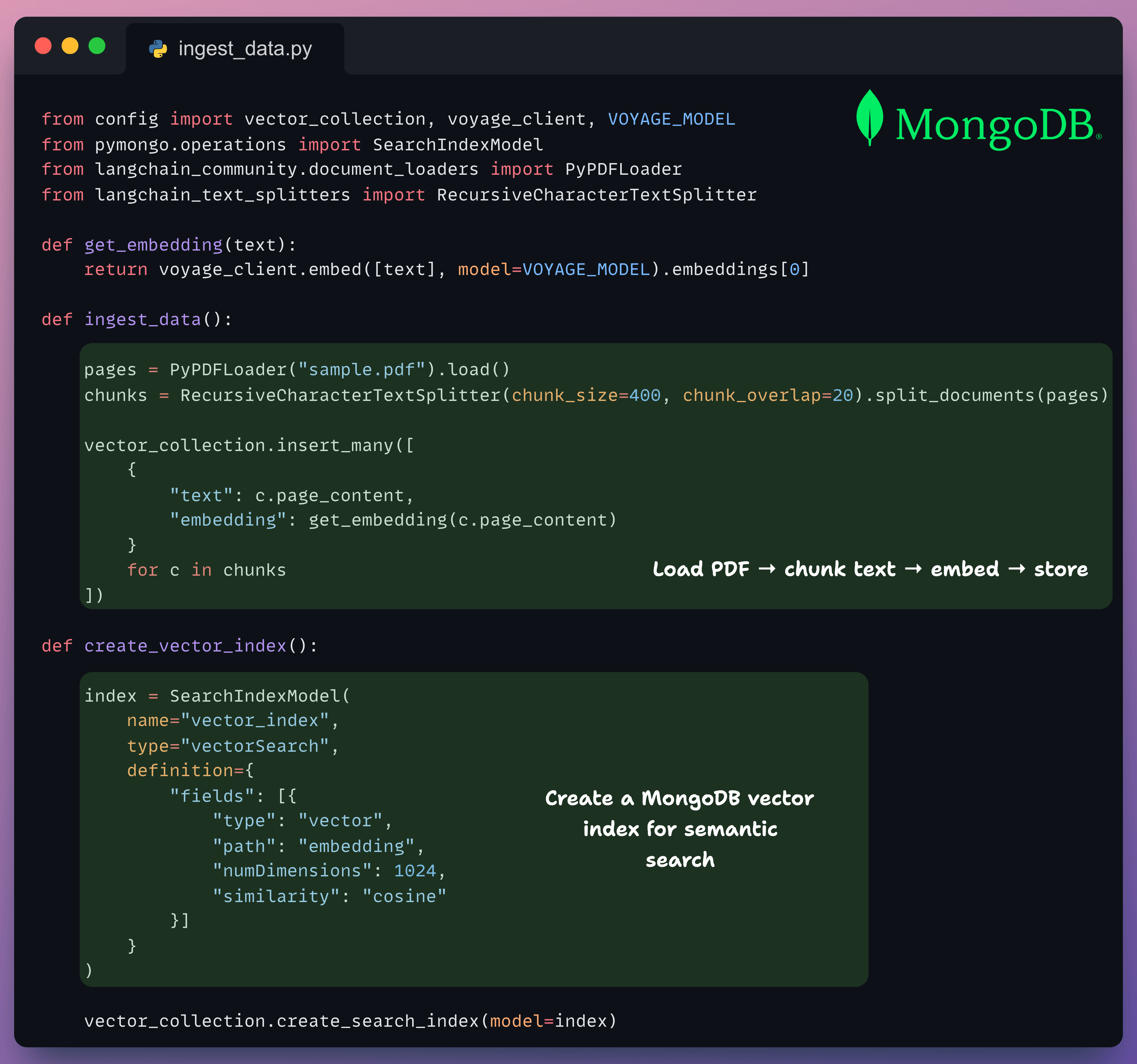The width and height of the screenshot is (1137, 1064).
Task: Click the 'Load PDF chunk text embed store' annotation
Action: (x=869, y=569)
